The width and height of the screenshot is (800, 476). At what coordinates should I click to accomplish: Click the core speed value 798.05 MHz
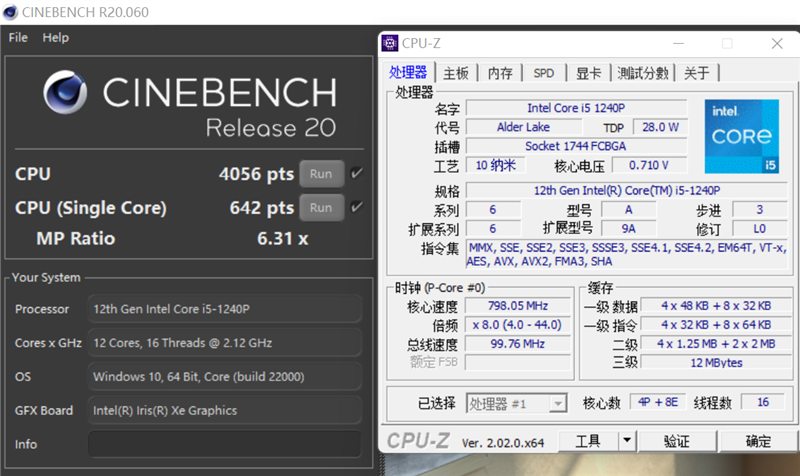(518, 306)
